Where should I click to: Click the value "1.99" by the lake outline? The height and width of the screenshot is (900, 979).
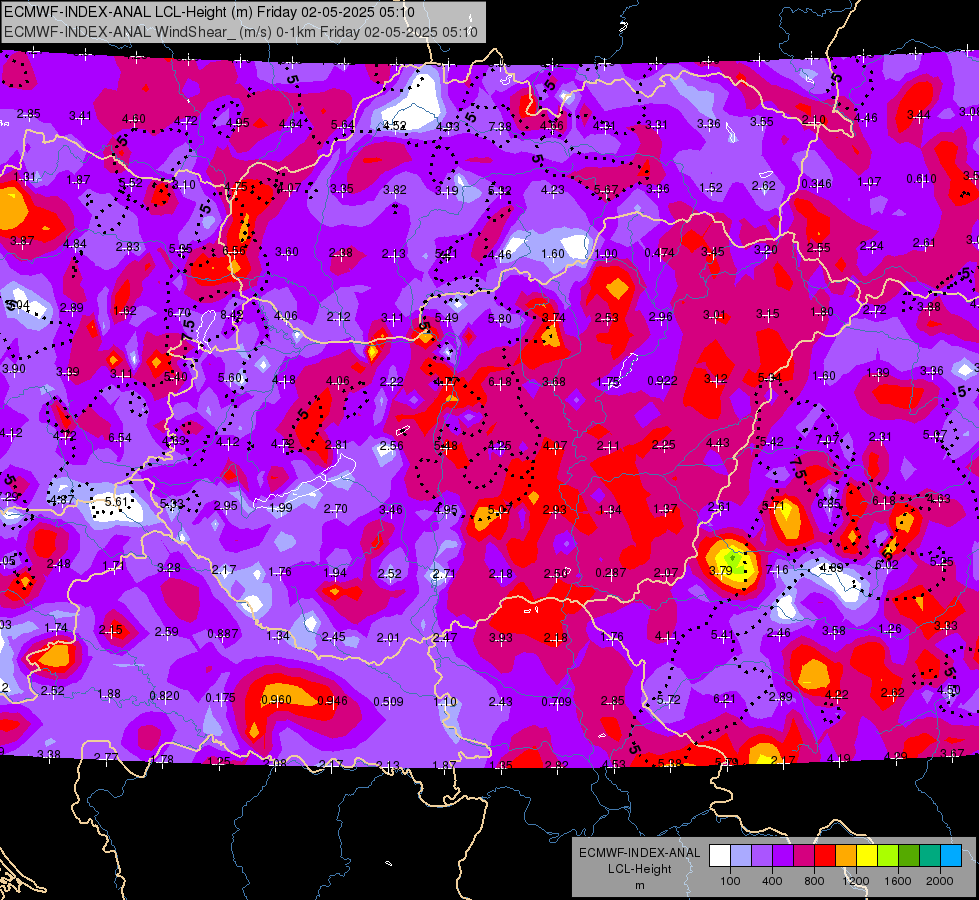tap(280, 508)
